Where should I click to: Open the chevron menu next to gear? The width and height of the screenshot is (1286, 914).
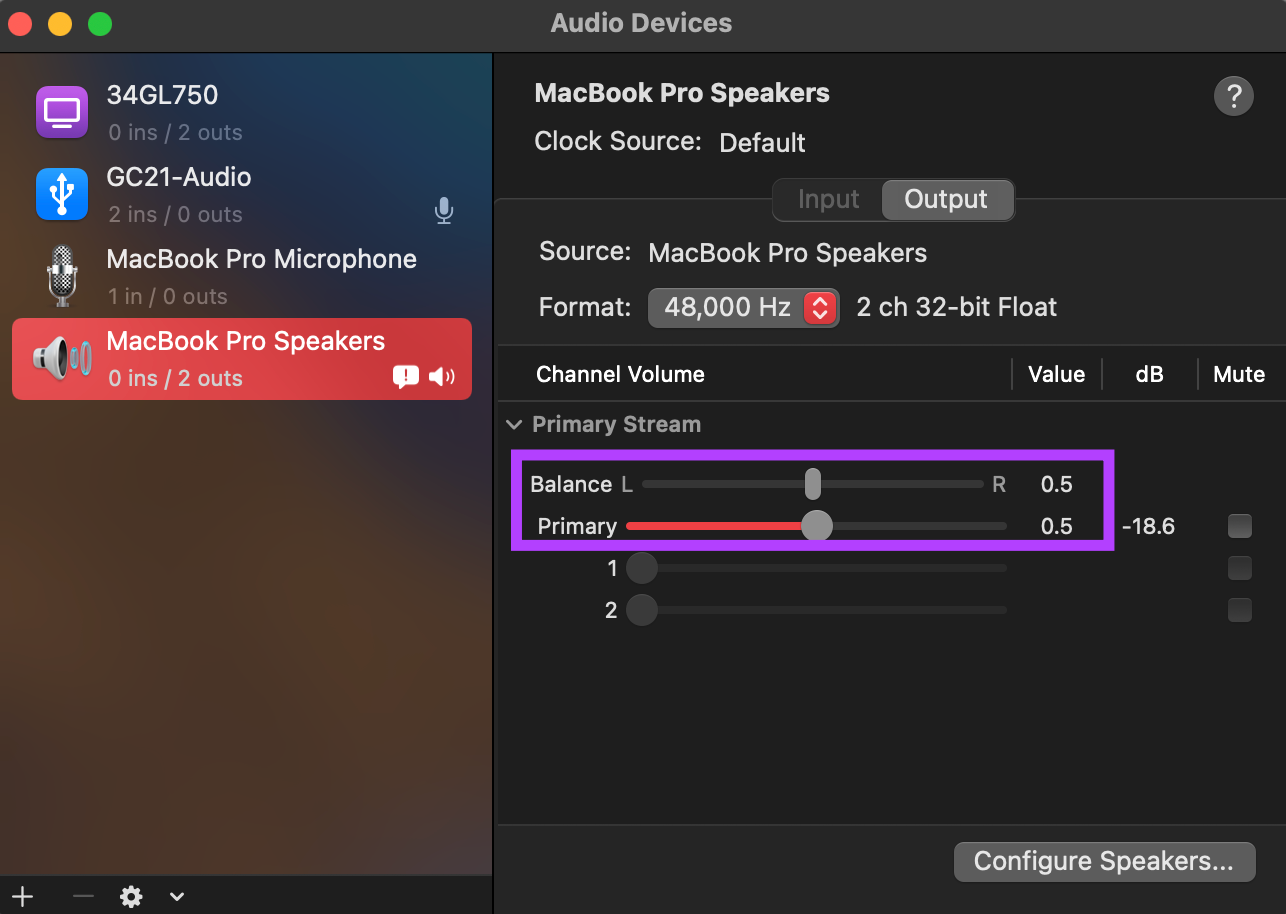pos(177,896)
